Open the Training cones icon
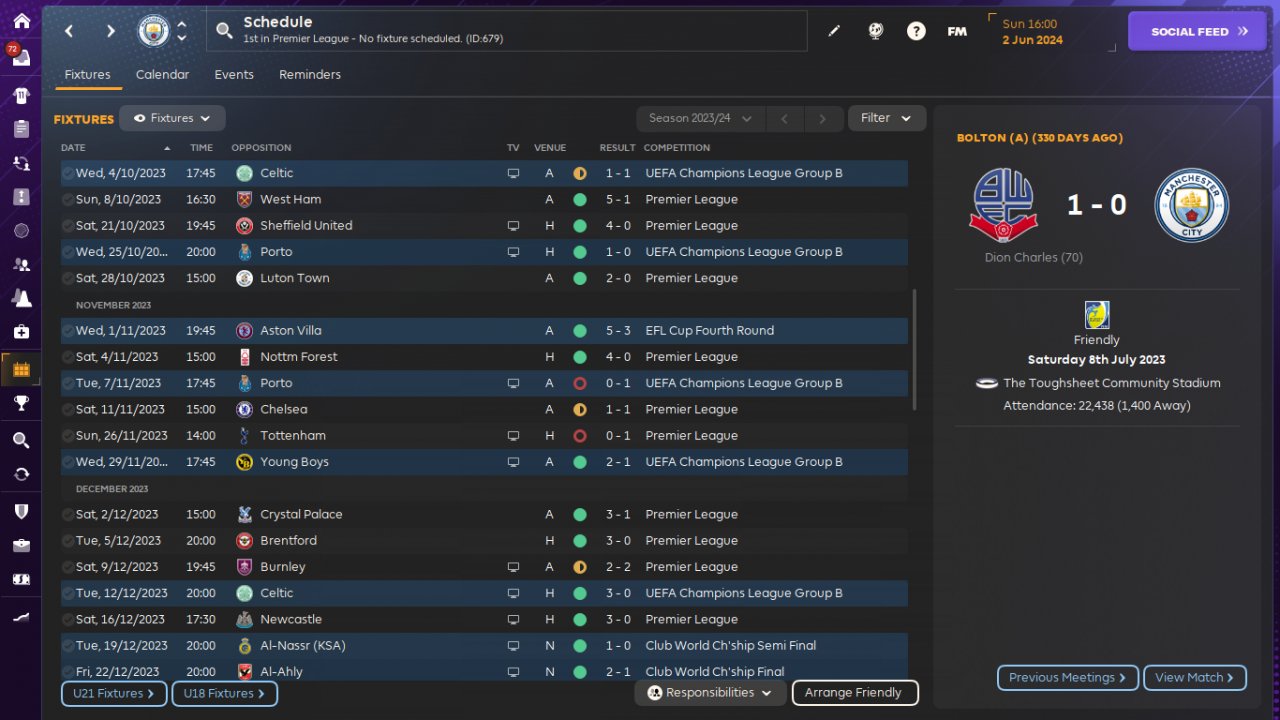1280x720 pixels. 21,298
